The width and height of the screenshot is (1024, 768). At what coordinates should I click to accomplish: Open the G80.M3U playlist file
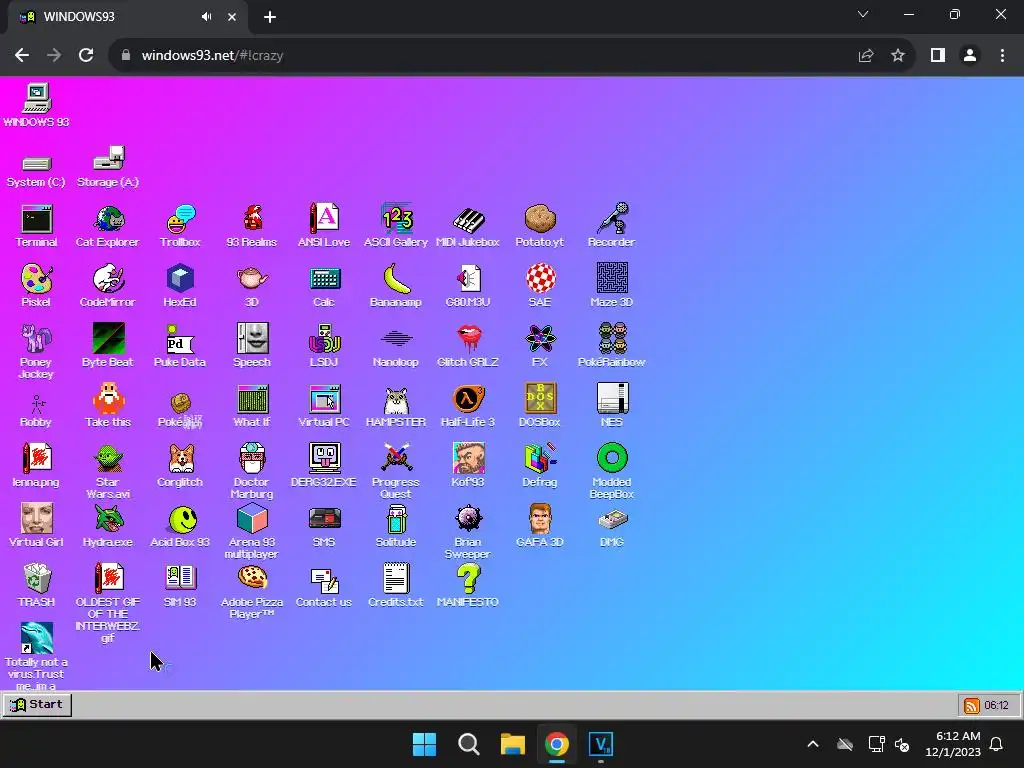(x=468, y=286)
